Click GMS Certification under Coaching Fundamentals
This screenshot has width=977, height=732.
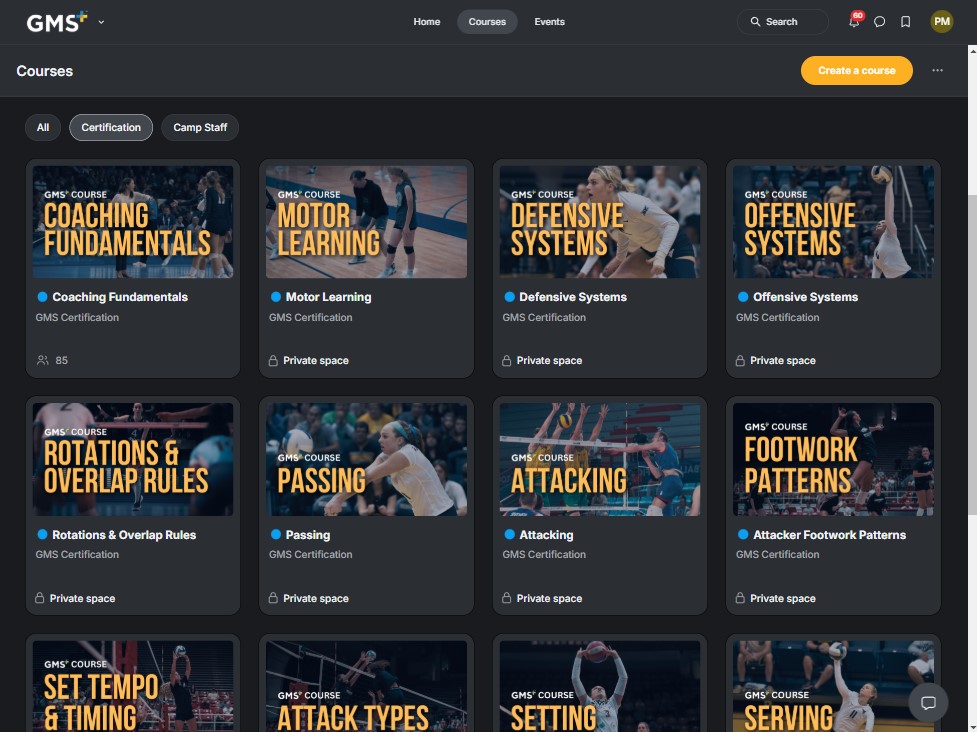pyautogui.click(x=77, y=317)
